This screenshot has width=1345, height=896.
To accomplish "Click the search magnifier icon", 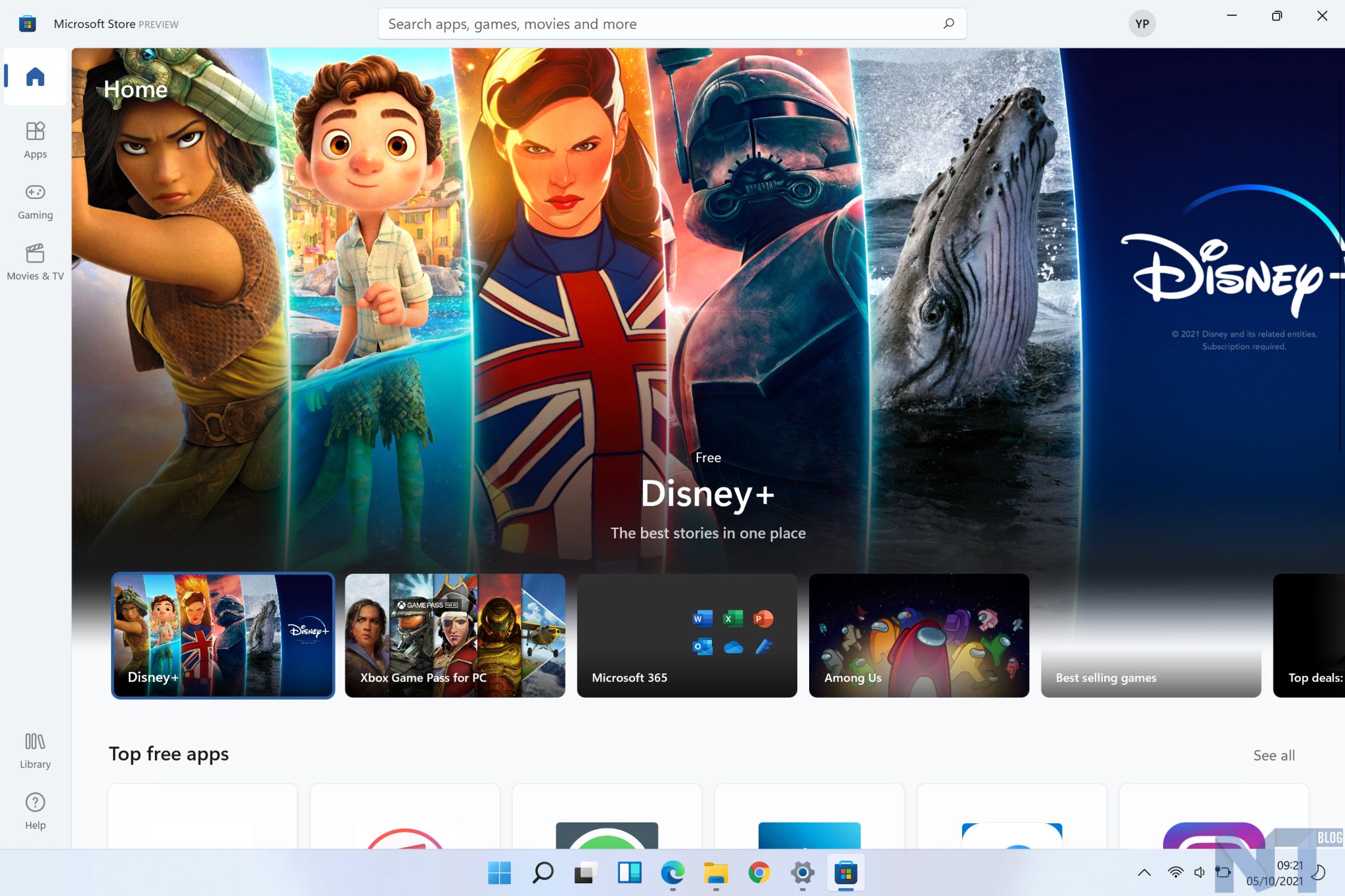I will (x=948, y=24).
